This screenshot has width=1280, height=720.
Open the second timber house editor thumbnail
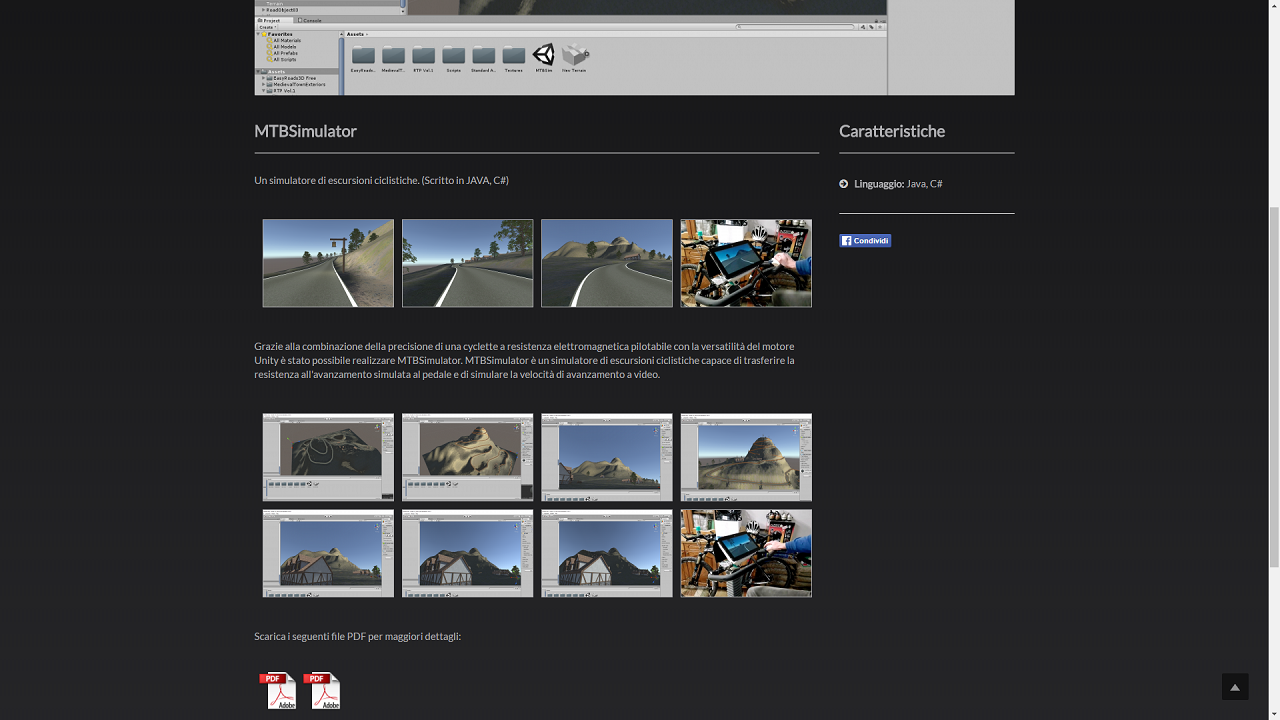click(x=467, y=553)
